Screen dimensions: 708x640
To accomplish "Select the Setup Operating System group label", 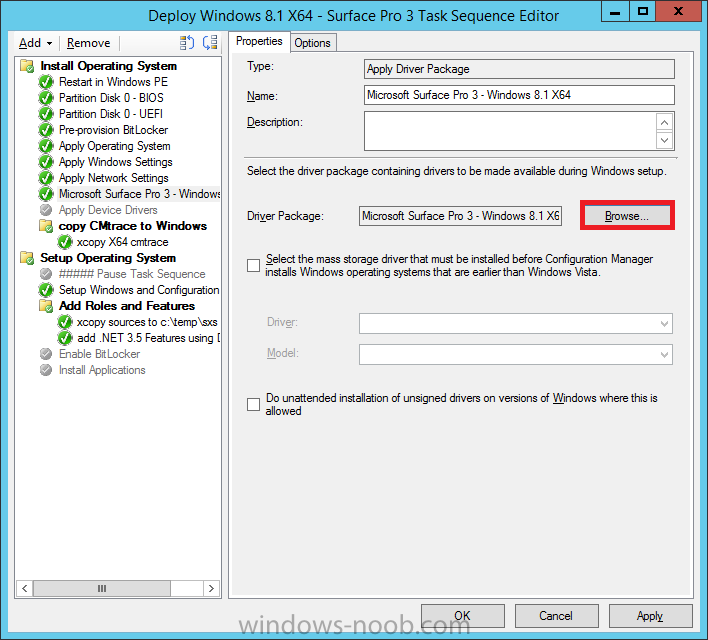I will point(108,258).
